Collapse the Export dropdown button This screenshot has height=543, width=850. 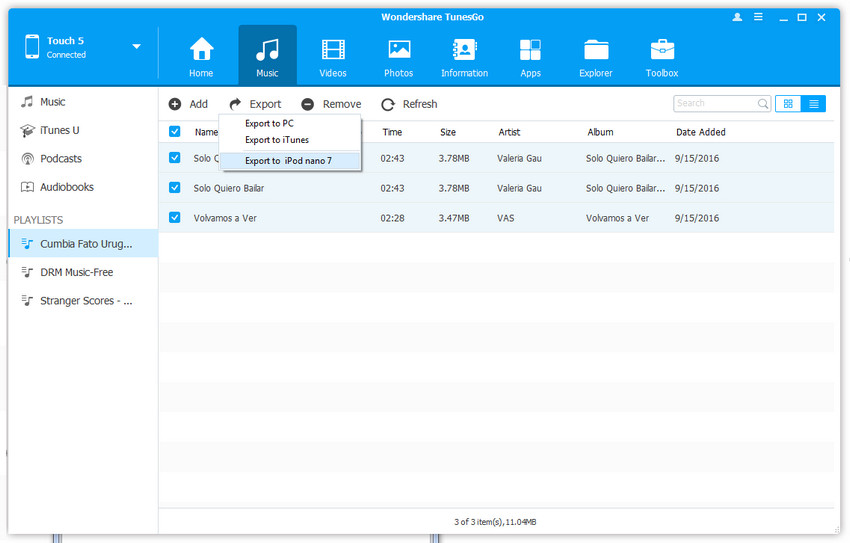tap(255, 104)
